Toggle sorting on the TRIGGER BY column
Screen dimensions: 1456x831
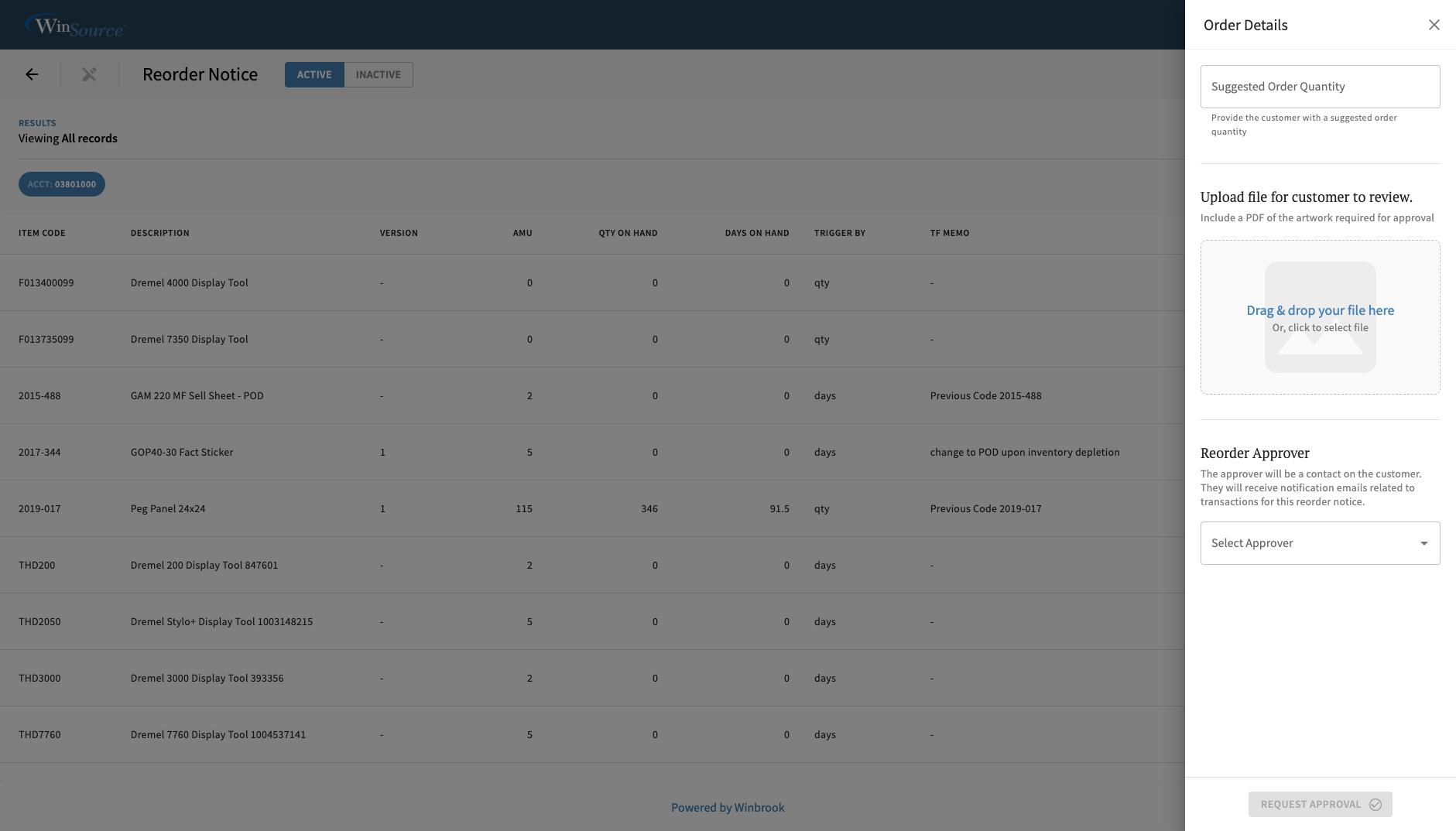(840, 233)
